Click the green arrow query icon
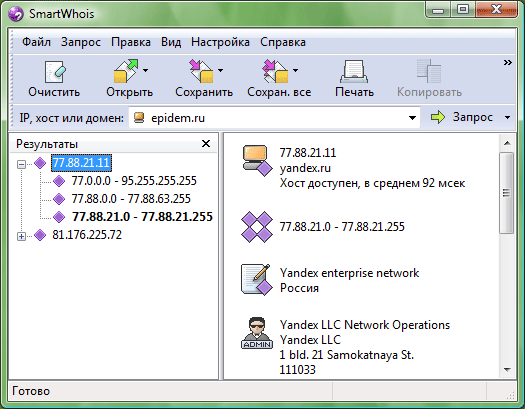Viewport: 525px width, 409px height. coord(438,117)
